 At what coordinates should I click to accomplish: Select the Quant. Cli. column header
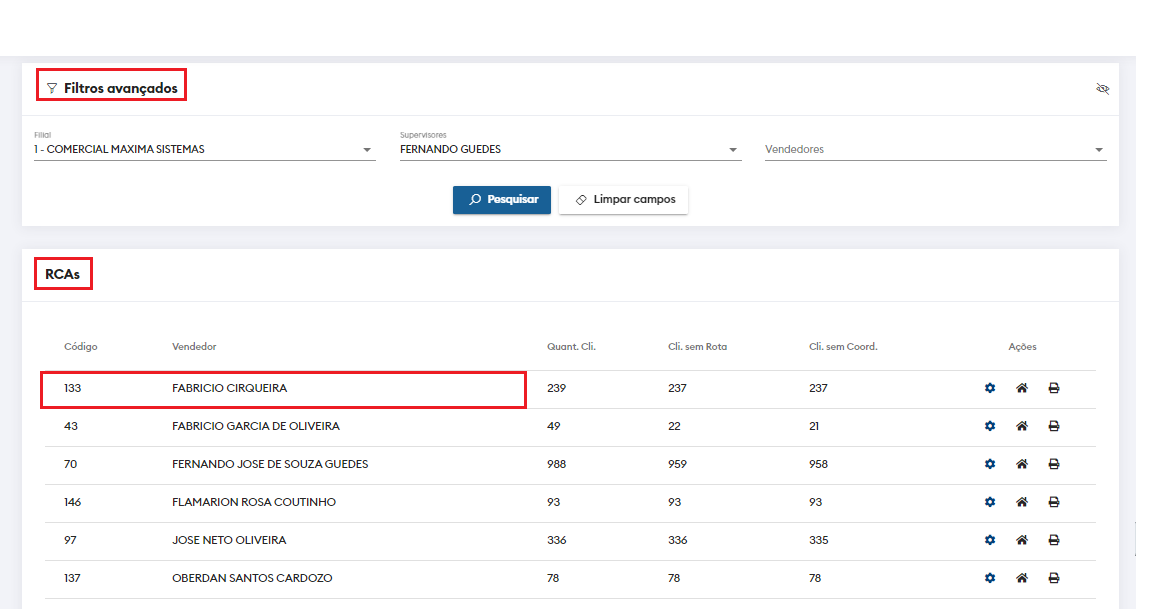[x=571, y=347]
